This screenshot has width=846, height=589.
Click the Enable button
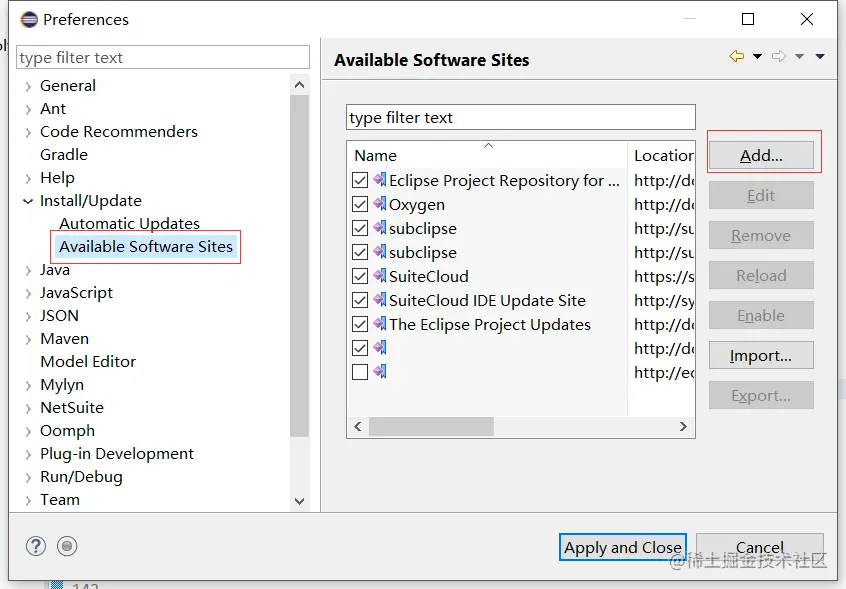pyautogui.click(x=761, y=316)
